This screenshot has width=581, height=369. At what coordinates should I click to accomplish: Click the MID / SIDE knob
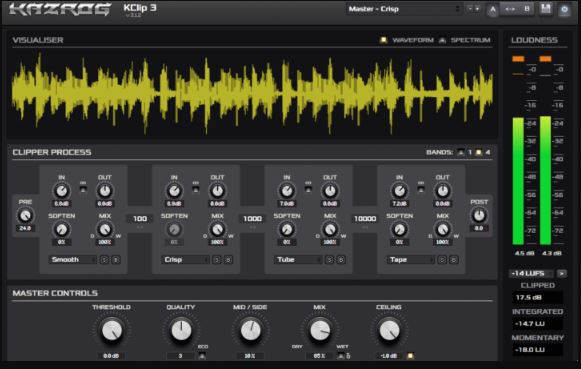[x=250, y=330]
